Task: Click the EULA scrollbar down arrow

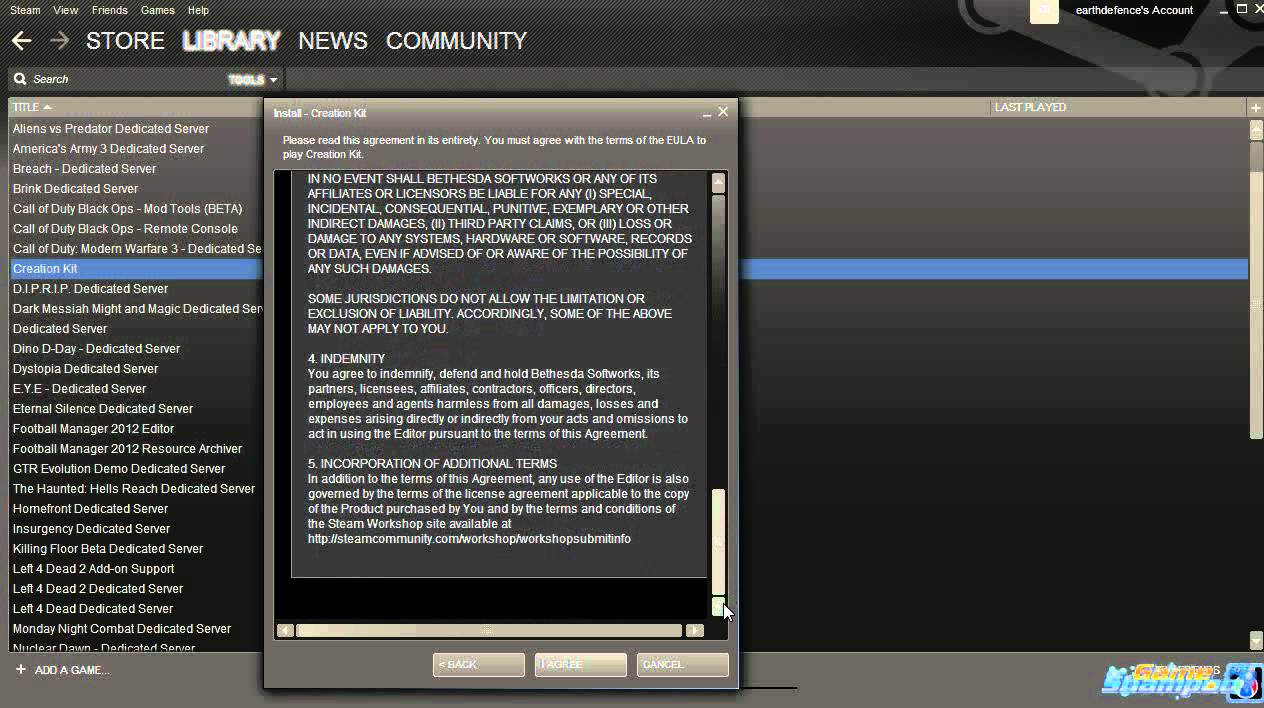Action: [x=718, y=606]
